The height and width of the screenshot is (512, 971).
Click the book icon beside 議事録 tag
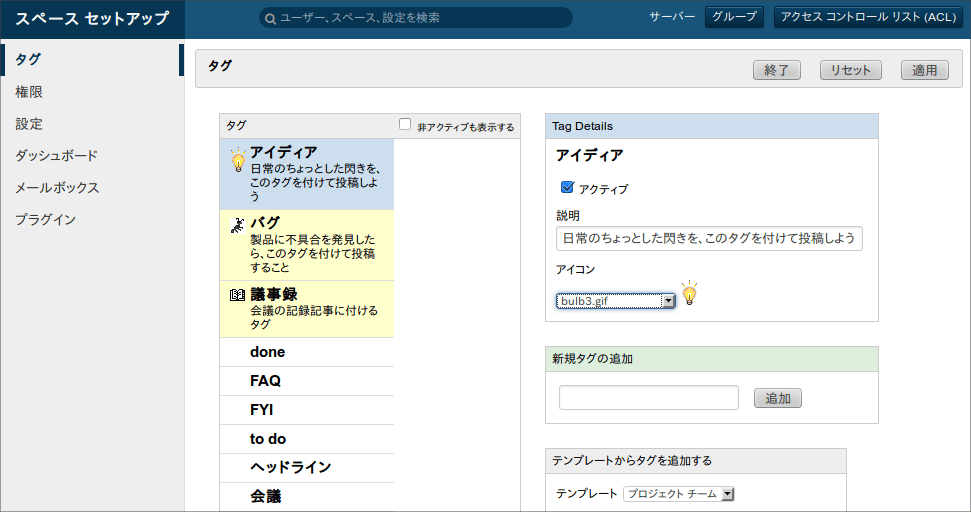pyautogui.click(x=238, y=295)
